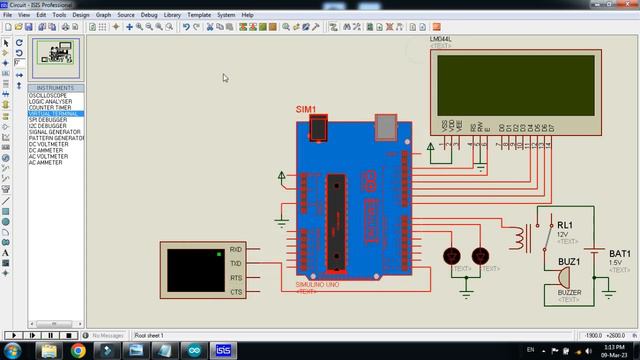Print the schematic design
This screenshot has height=360, width=640.
[x=65, y=27]
